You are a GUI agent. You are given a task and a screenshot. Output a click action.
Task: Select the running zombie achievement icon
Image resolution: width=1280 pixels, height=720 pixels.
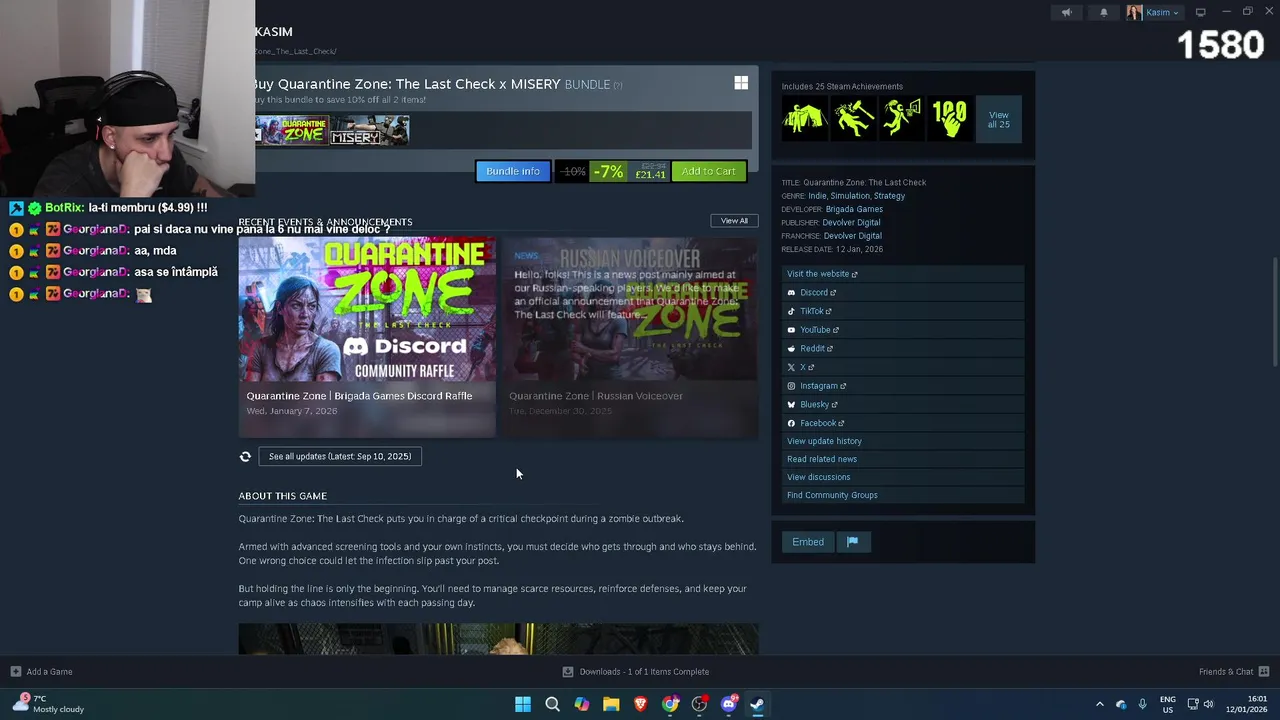(854, 118)
